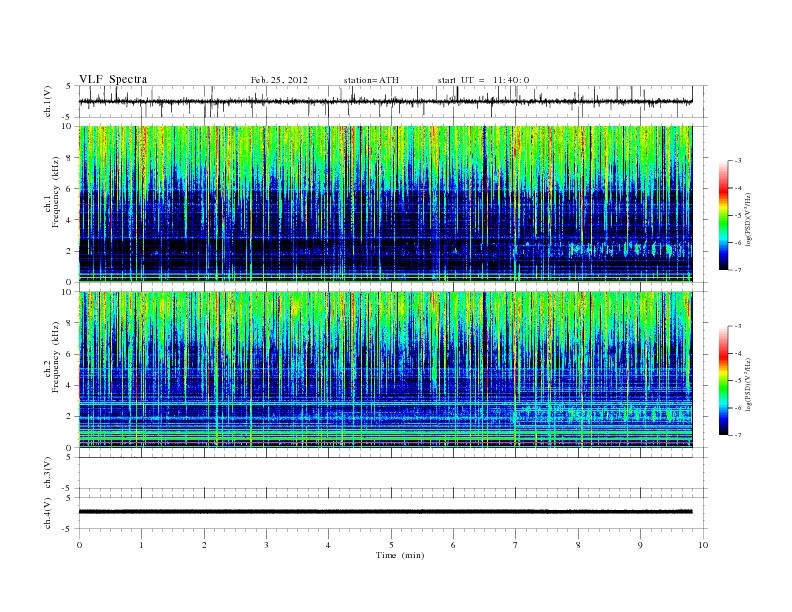Click the start UT = 11:40:0 text

pyautogui.click(x=484, y=80)
